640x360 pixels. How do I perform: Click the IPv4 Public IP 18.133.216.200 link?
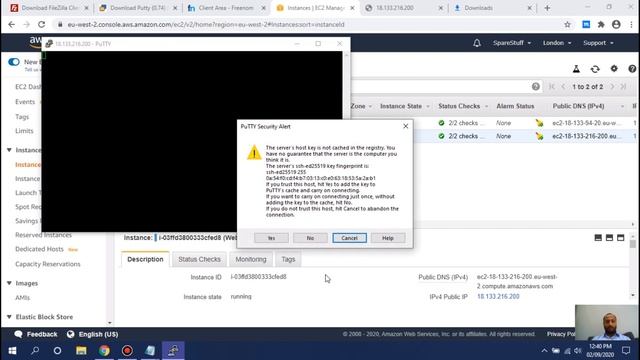click(498, 297)
